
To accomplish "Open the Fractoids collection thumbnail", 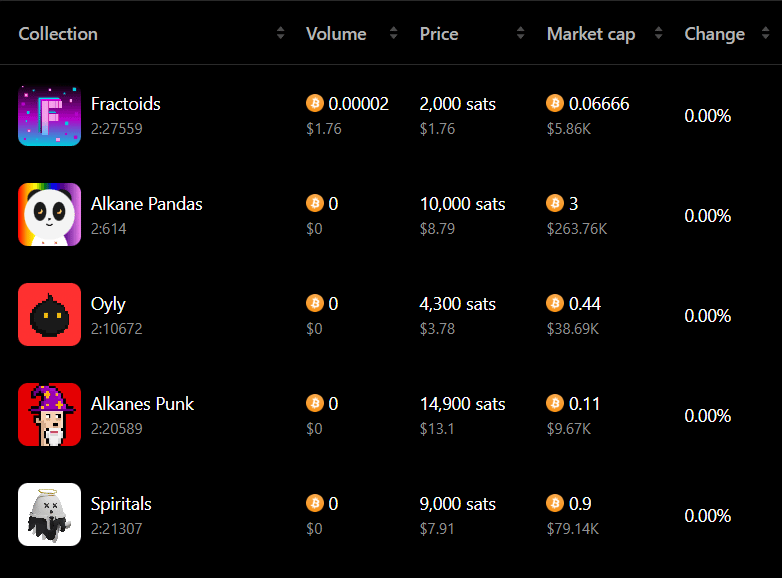I will click(49, 115).
